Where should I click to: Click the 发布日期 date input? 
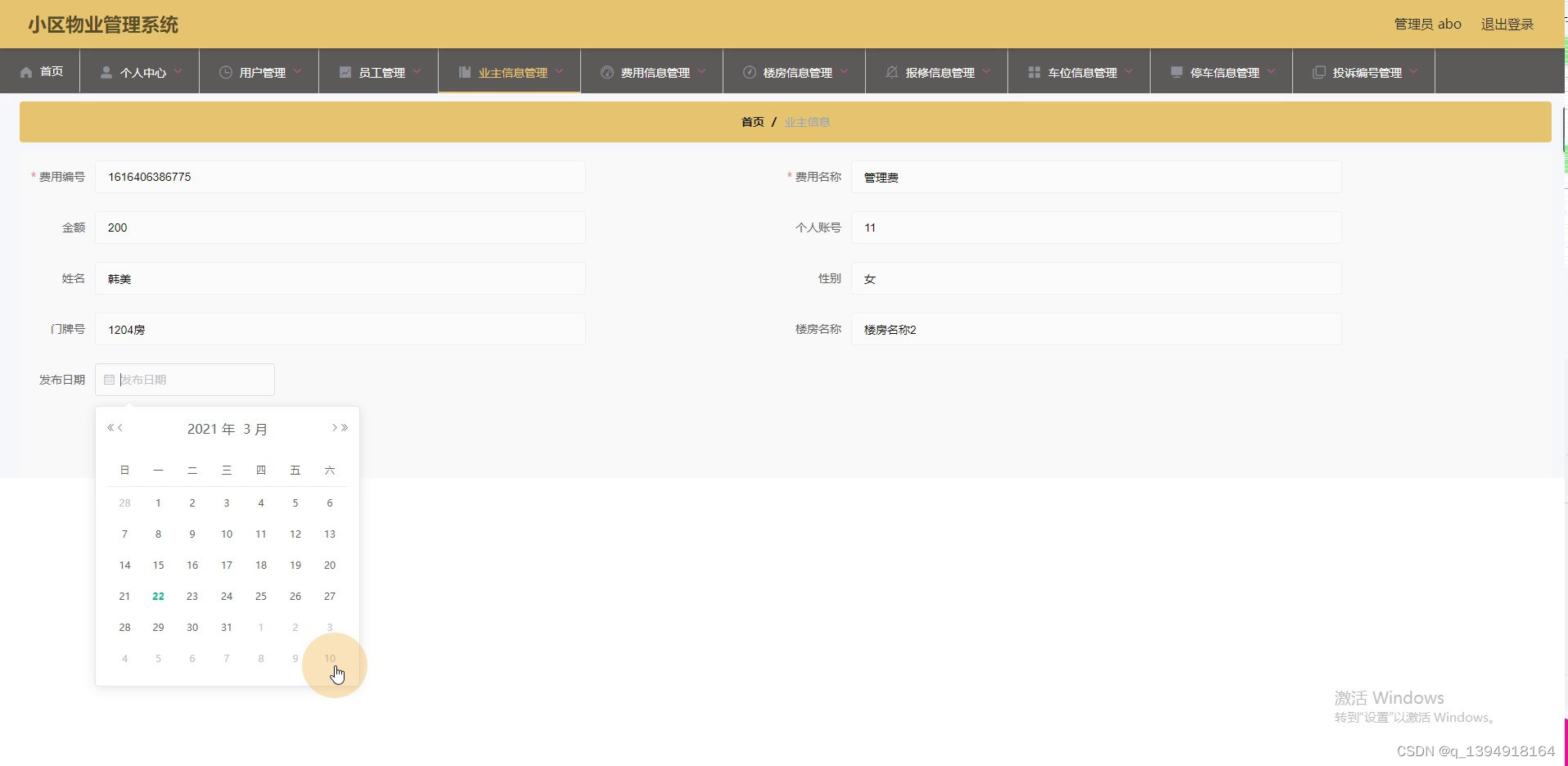coord(185,380)
